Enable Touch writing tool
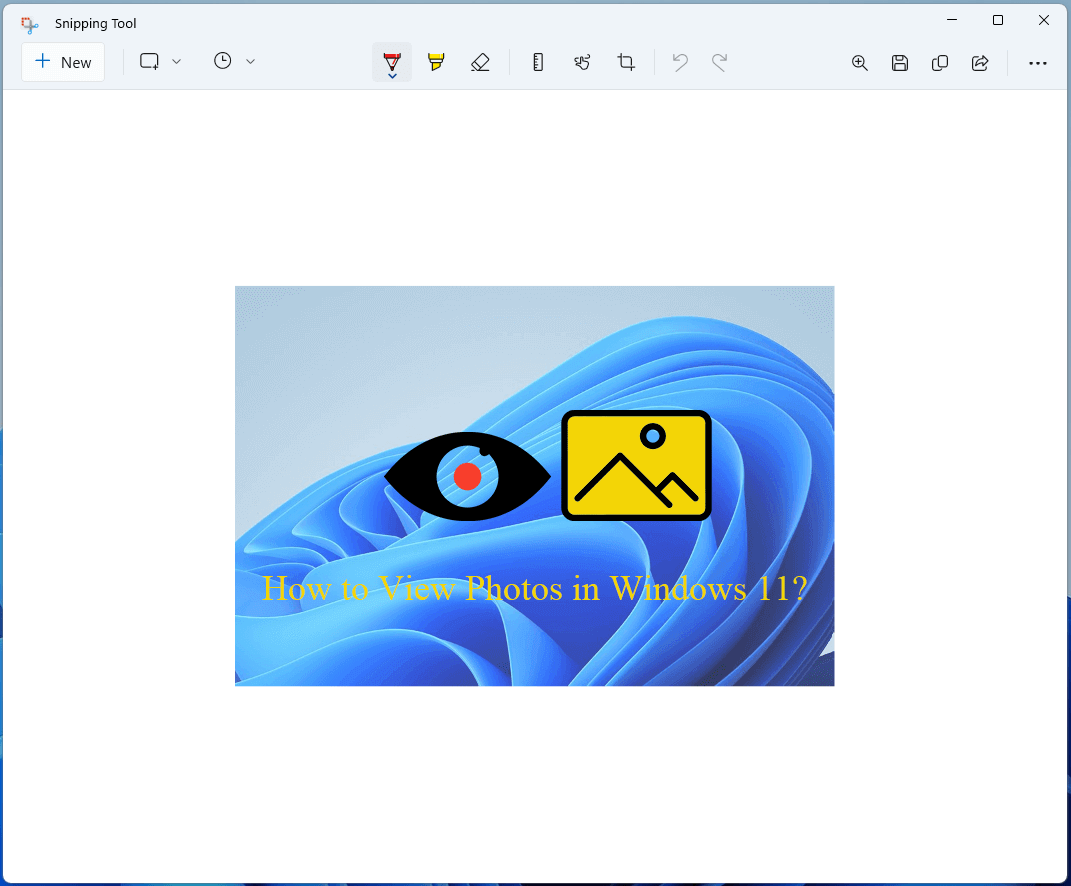The height and width of the screenshot is (886, 1071). (x=582, y=62)
